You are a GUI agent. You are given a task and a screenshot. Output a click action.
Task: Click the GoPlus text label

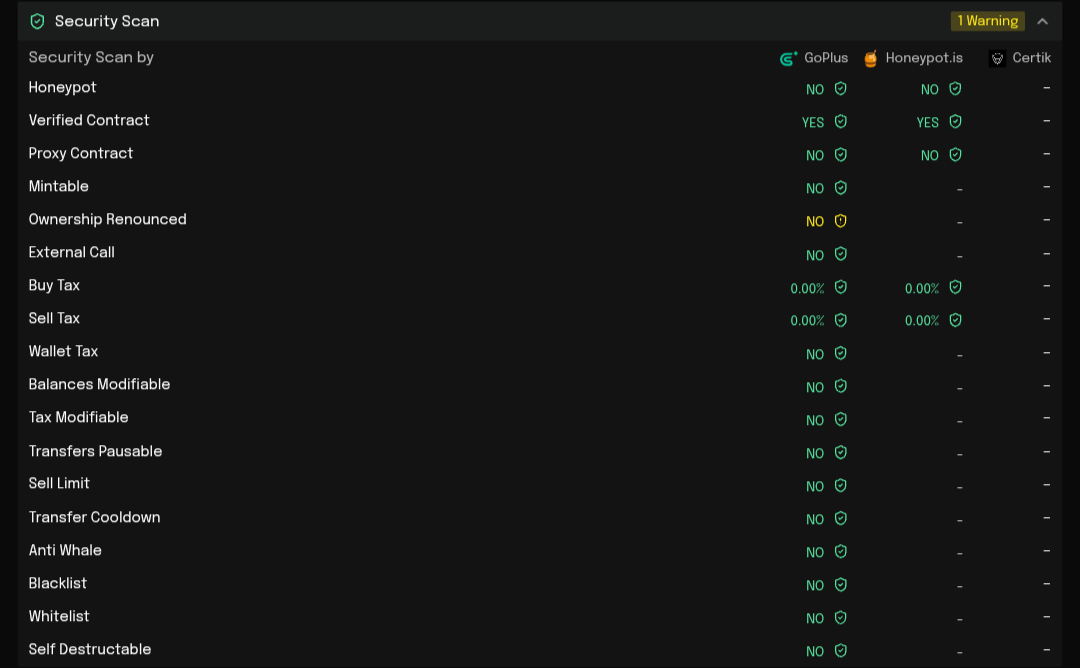[x=826, y=58]
